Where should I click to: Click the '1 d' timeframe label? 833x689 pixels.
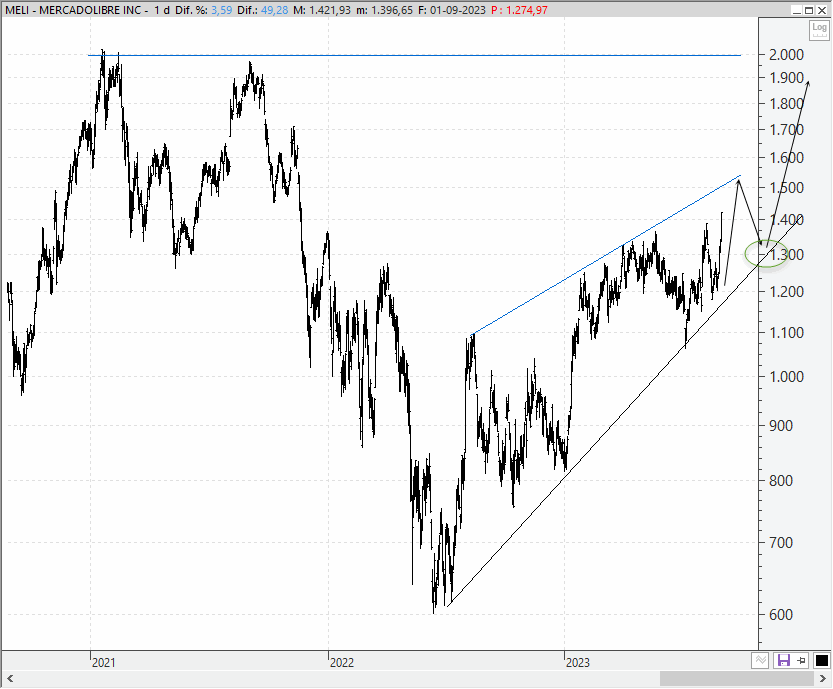(x=162, y=10)
